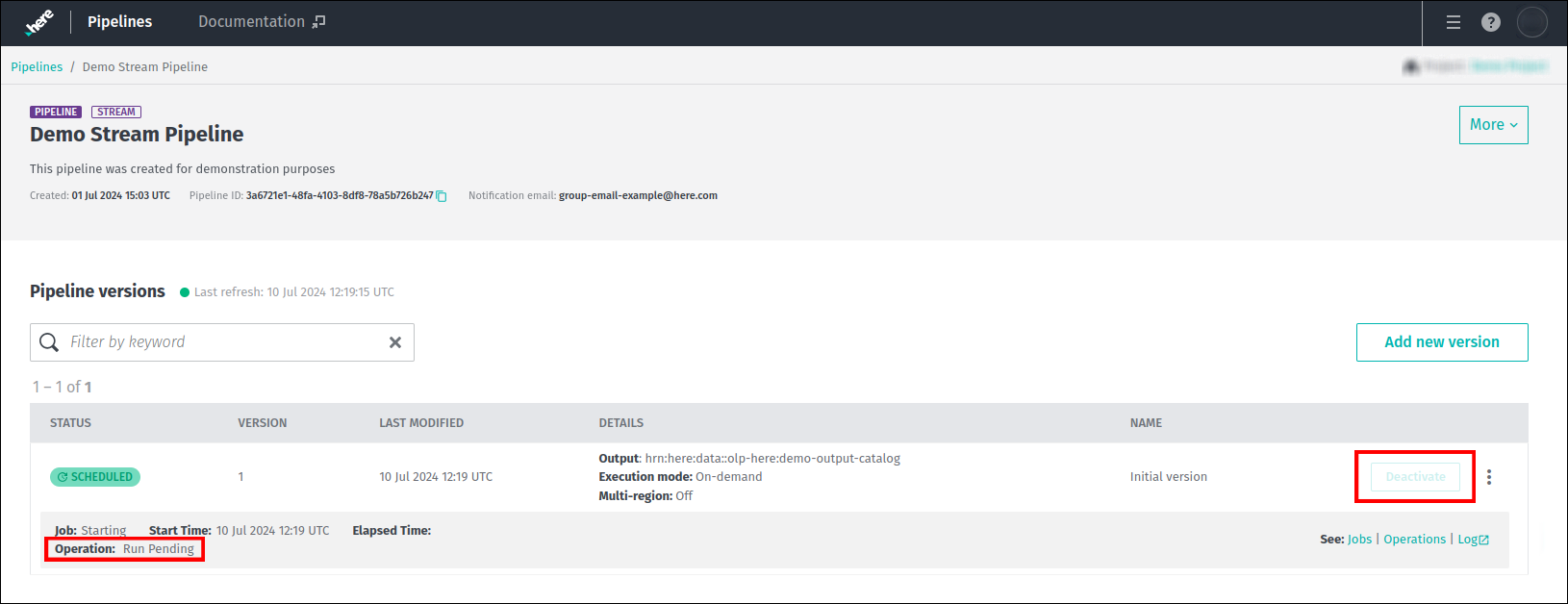Open the Documentation header link
Image resolution: width=1568 pixels, height=604 pixels.
(262, 21)
